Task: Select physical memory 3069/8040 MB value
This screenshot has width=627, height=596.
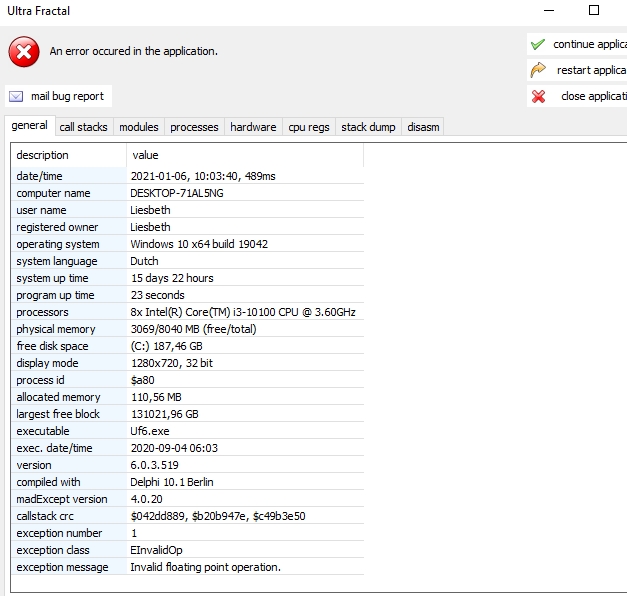Action: [194, 329]
